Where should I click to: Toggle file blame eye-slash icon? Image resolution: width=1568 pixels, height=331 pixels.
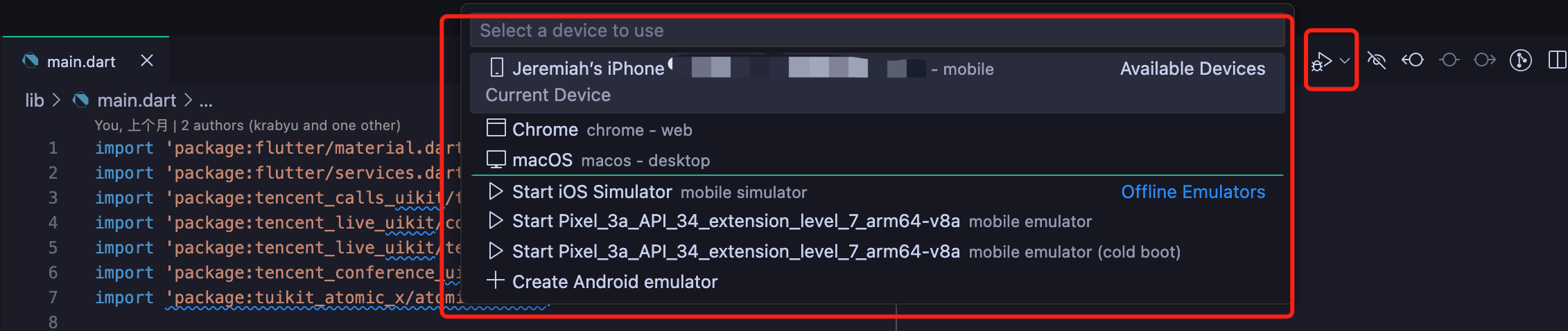coord(1377,61)
